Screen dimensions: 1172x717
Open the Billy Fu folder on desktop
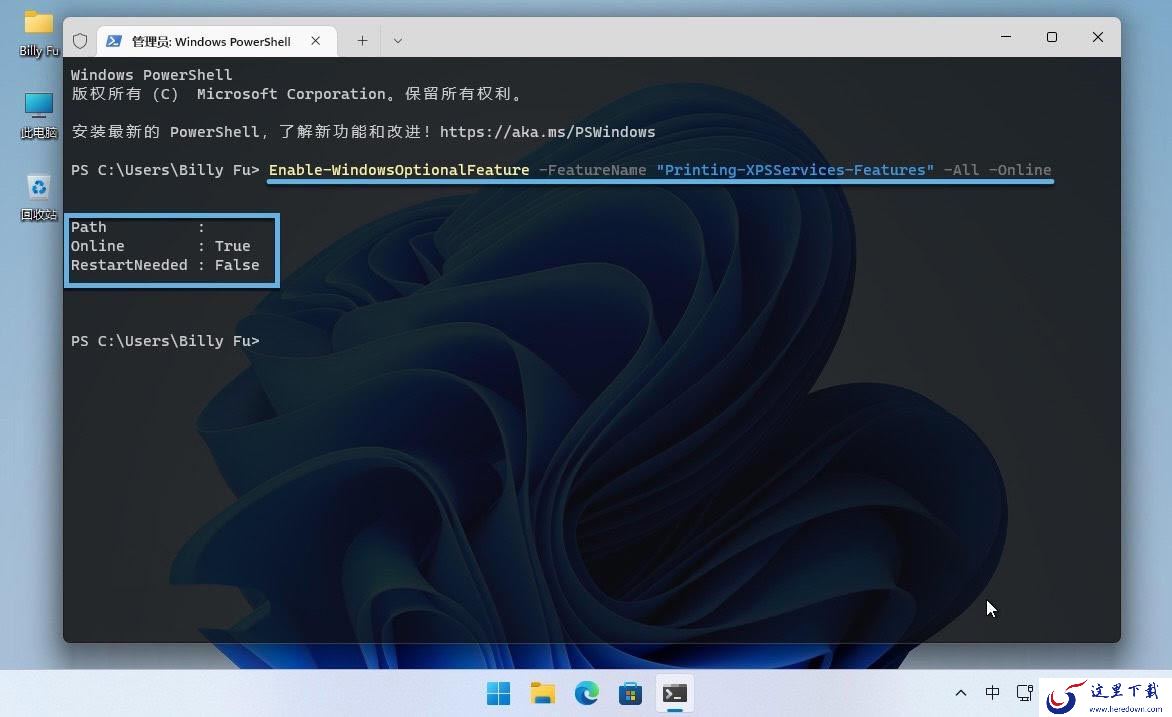click(x=38, y=34)
